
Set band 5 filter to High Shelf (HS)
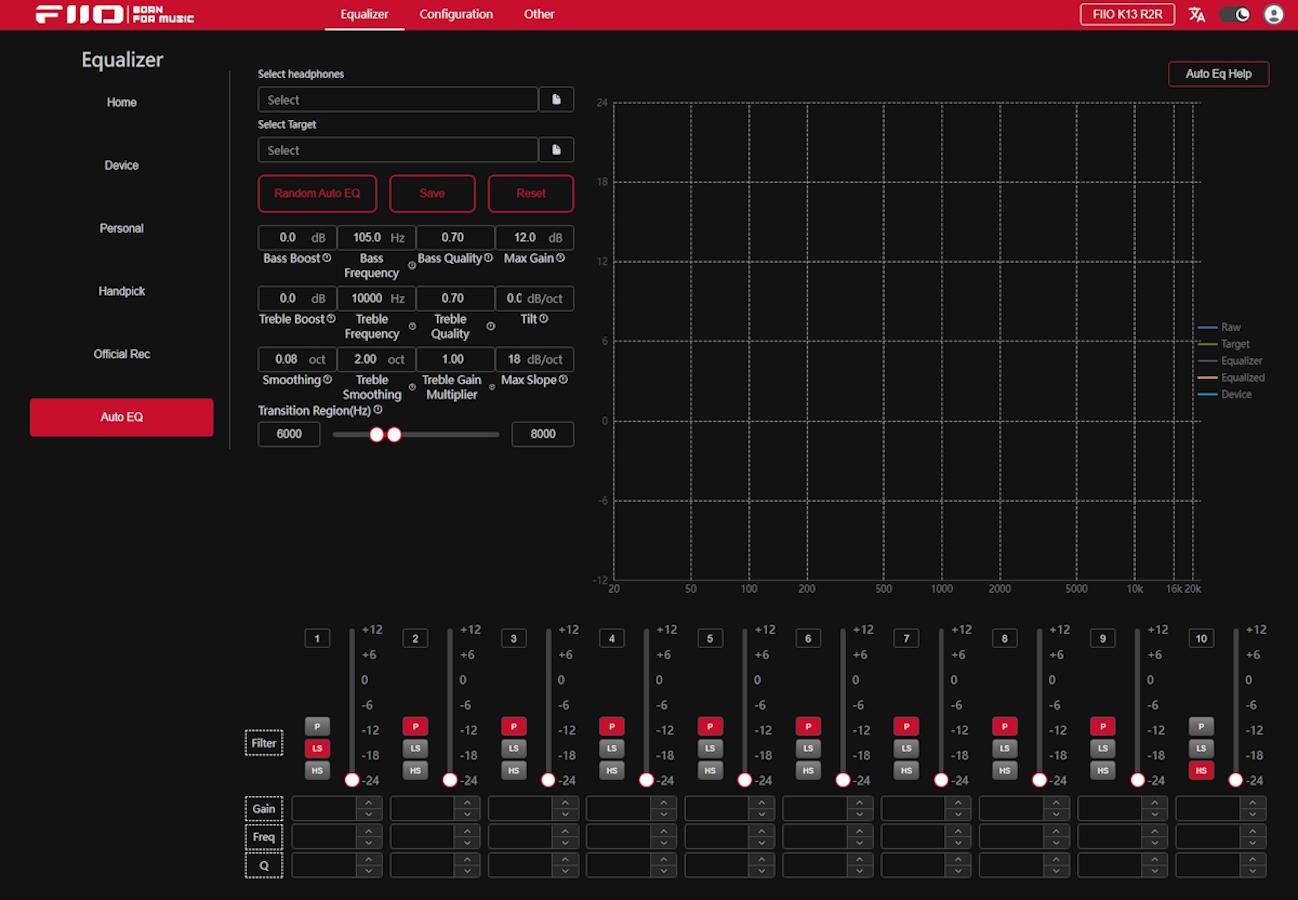710,770
